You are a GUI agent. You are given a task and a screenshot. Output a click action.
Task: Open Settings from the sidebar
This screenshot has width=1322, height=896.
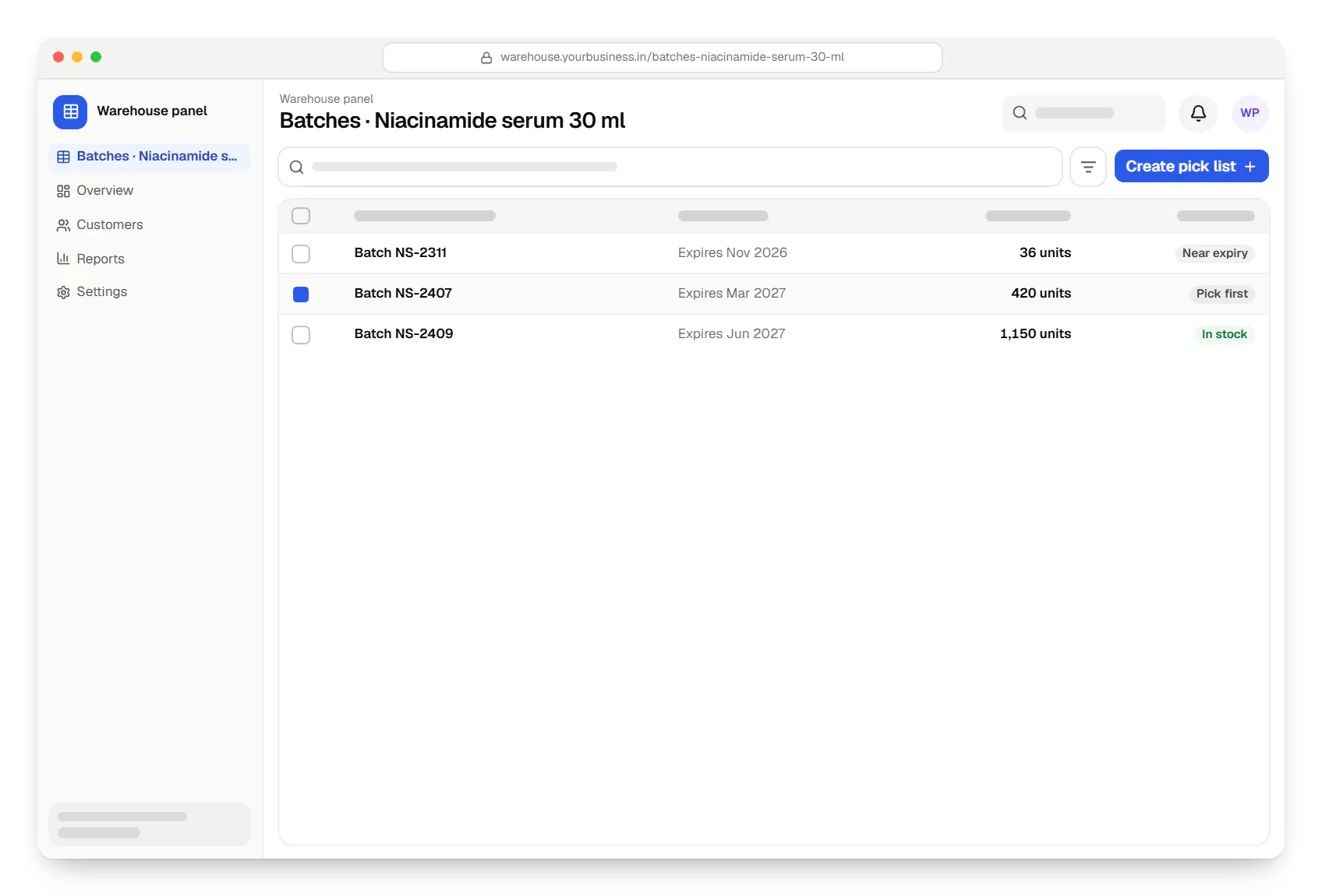point(150,292)
